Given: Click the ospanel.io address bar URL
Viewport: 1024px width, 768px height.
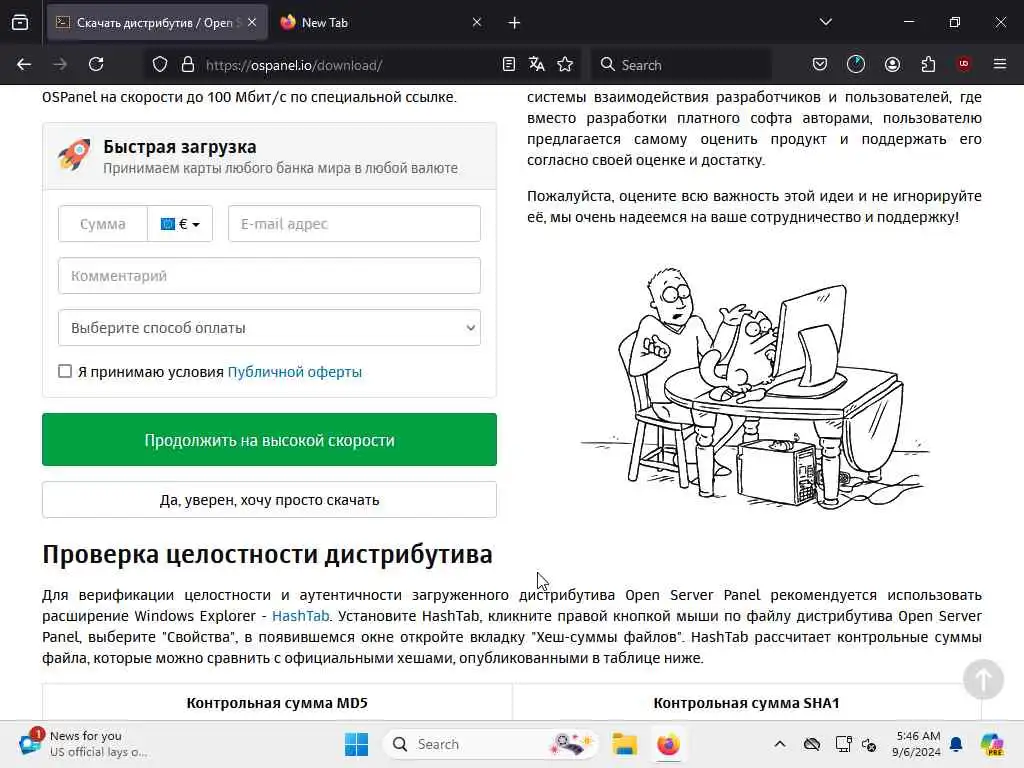Looking at the screenshot, I should pos(294,65).
